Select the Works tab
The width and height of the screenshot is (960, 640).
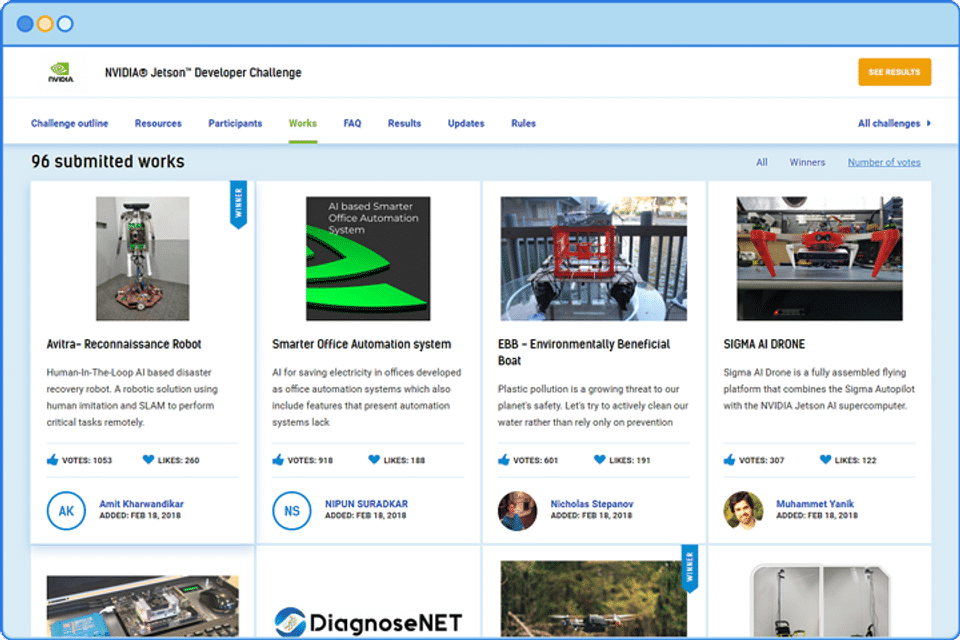[302, 123]
